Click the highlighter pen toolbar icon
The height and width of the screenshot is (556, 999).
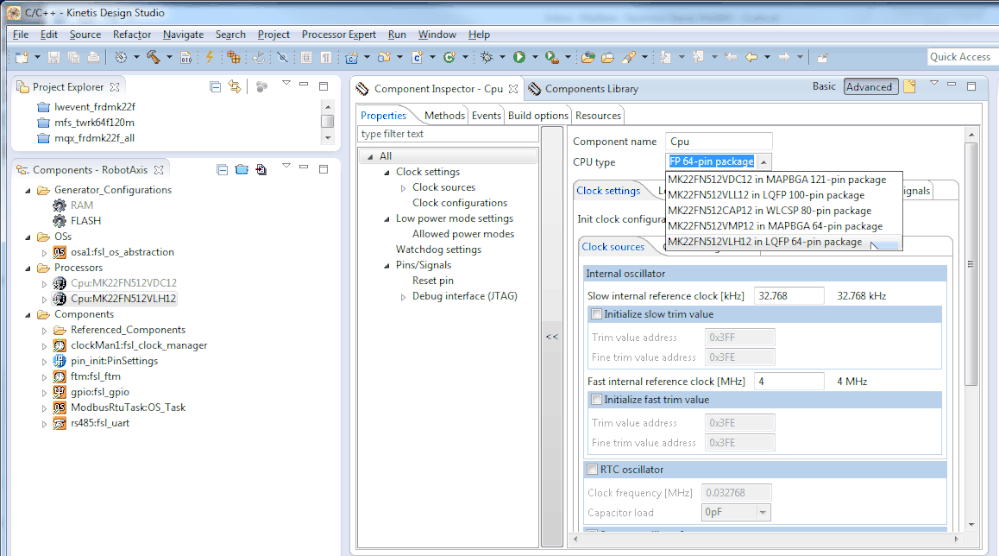pos(629,57)
